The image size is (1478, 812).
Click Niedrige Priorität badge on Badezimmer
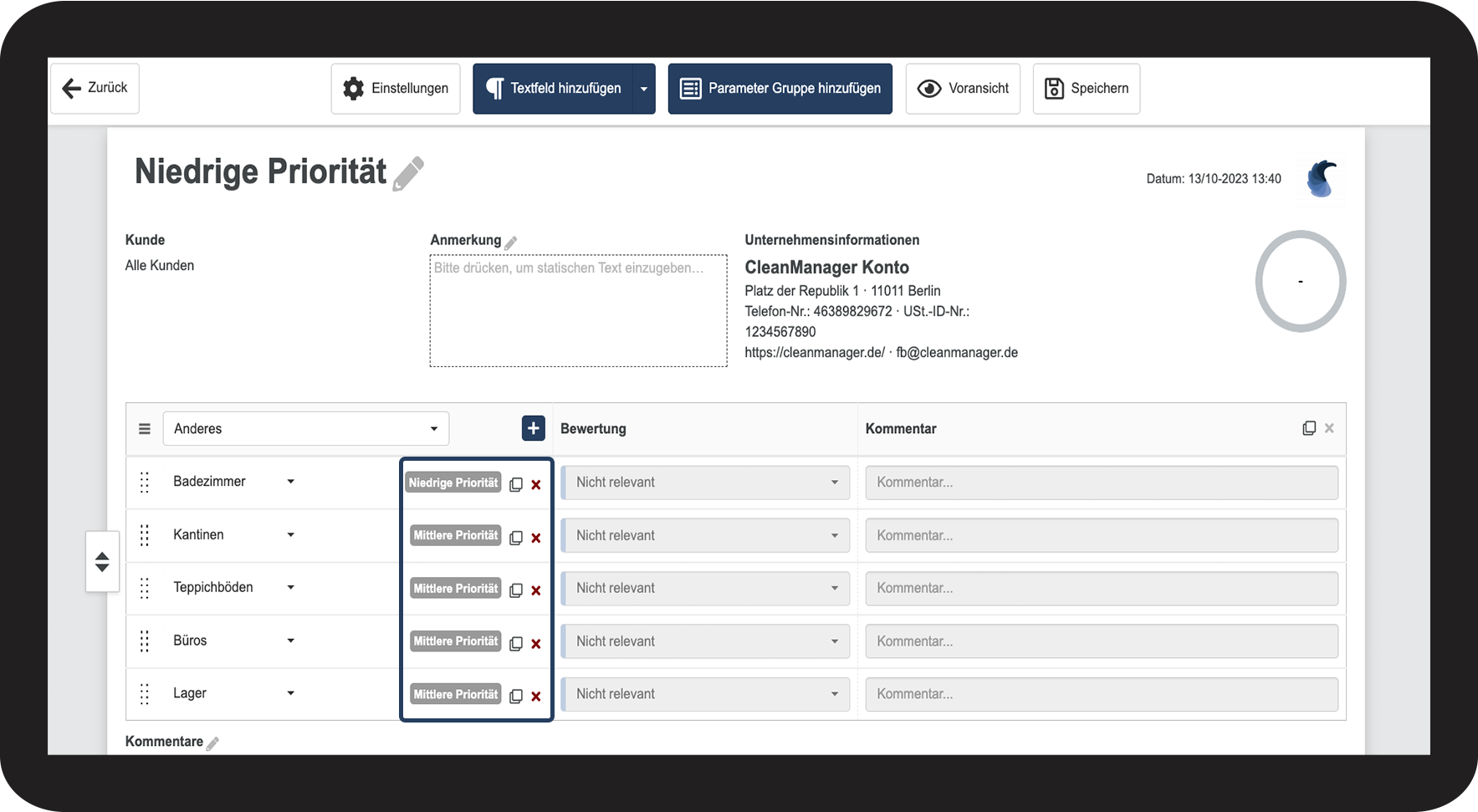point(453,483)
